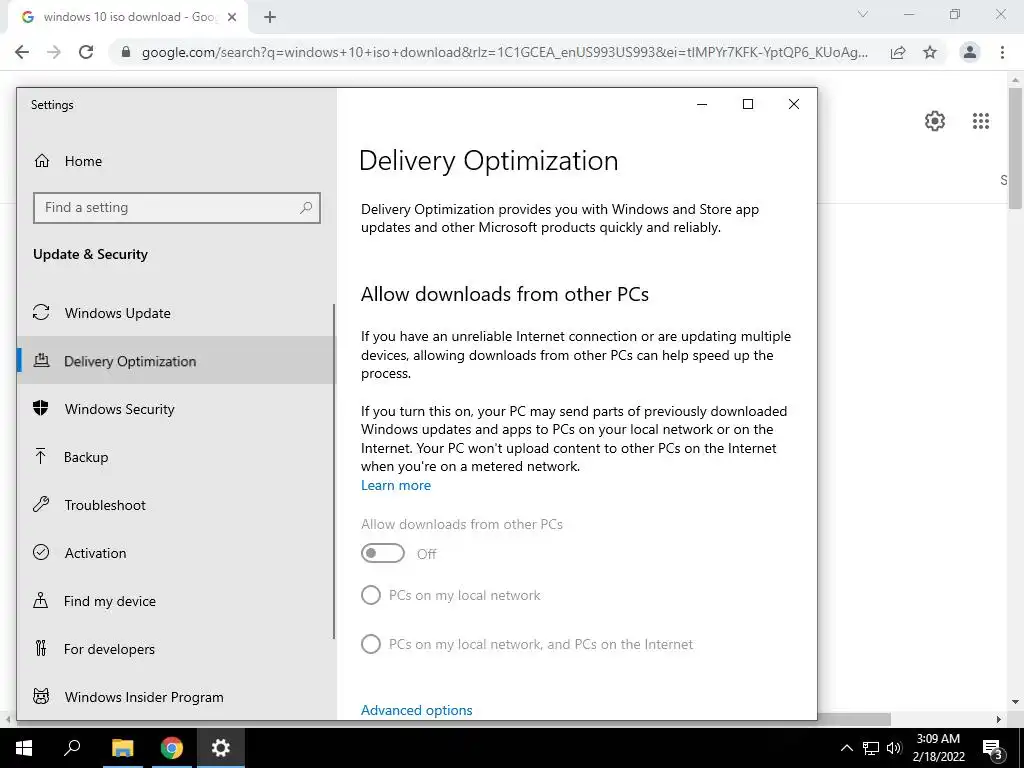Minimize the Settings window

(702, 104)
